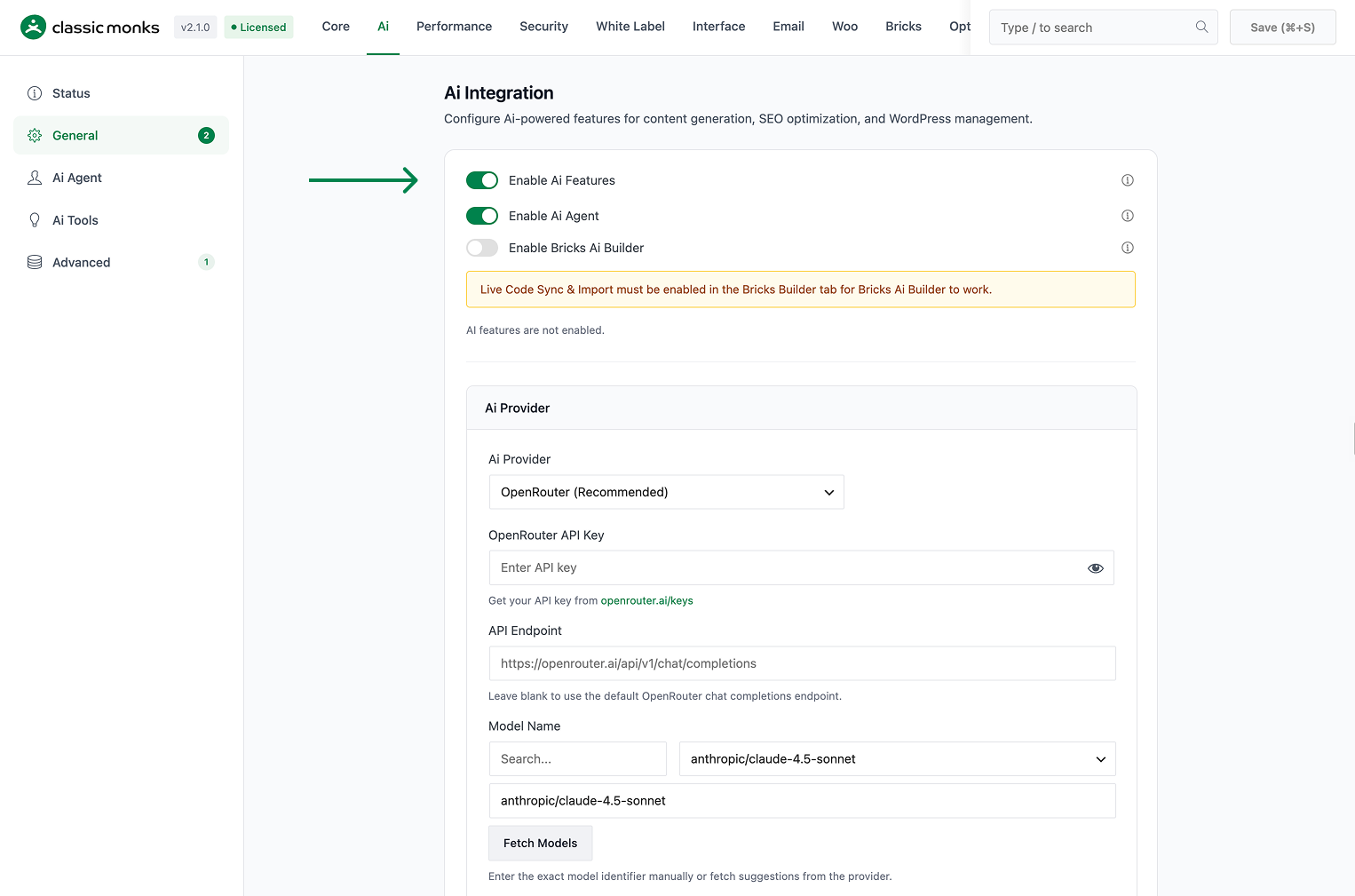Screen dimensions: 1355x896
Task: Click the 'AI features are not enabled.' text
Action: pos(535,330)
